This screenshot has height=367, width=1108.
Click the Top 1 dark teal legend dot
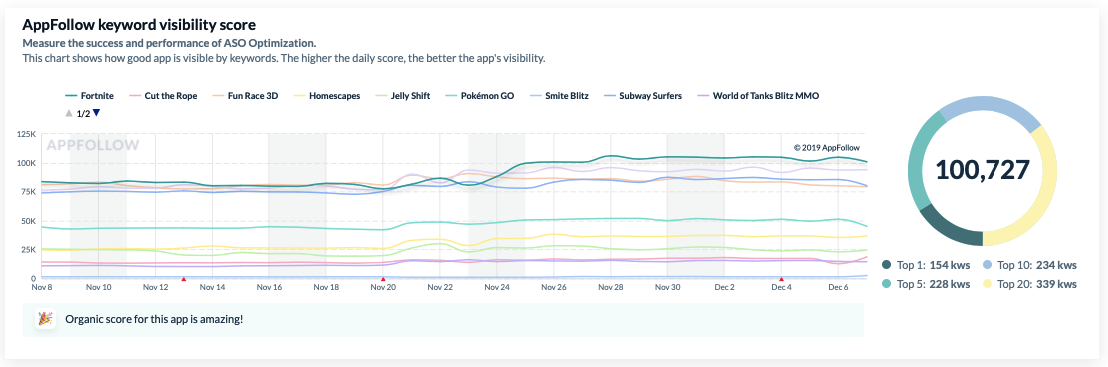(x=886, y=265)
